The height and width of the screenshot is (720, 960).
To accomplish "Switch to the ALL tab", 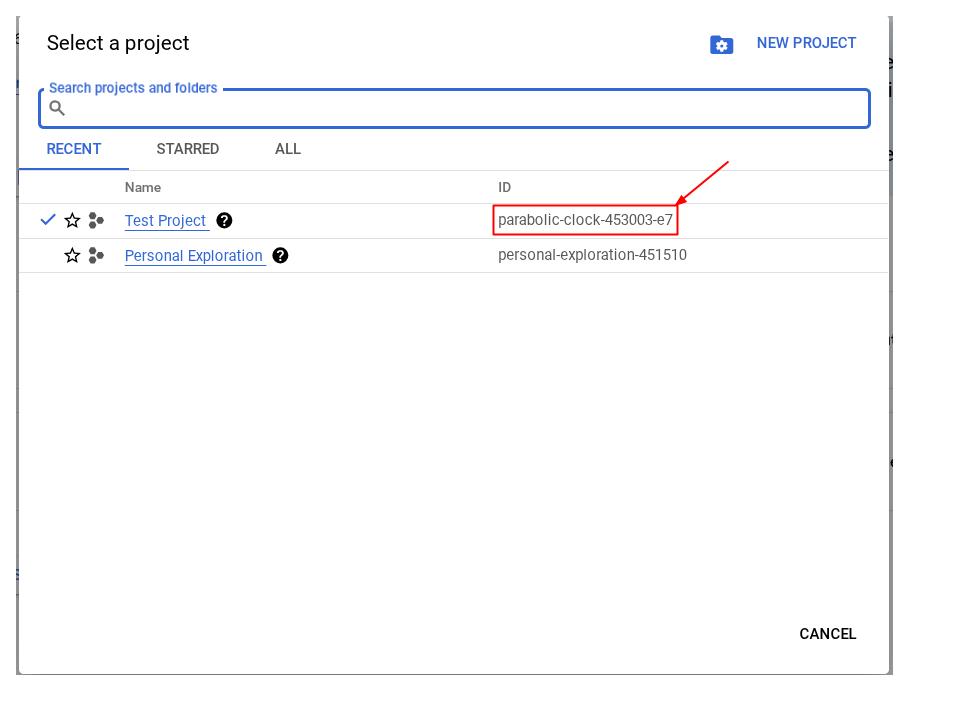I will point(287,149).
